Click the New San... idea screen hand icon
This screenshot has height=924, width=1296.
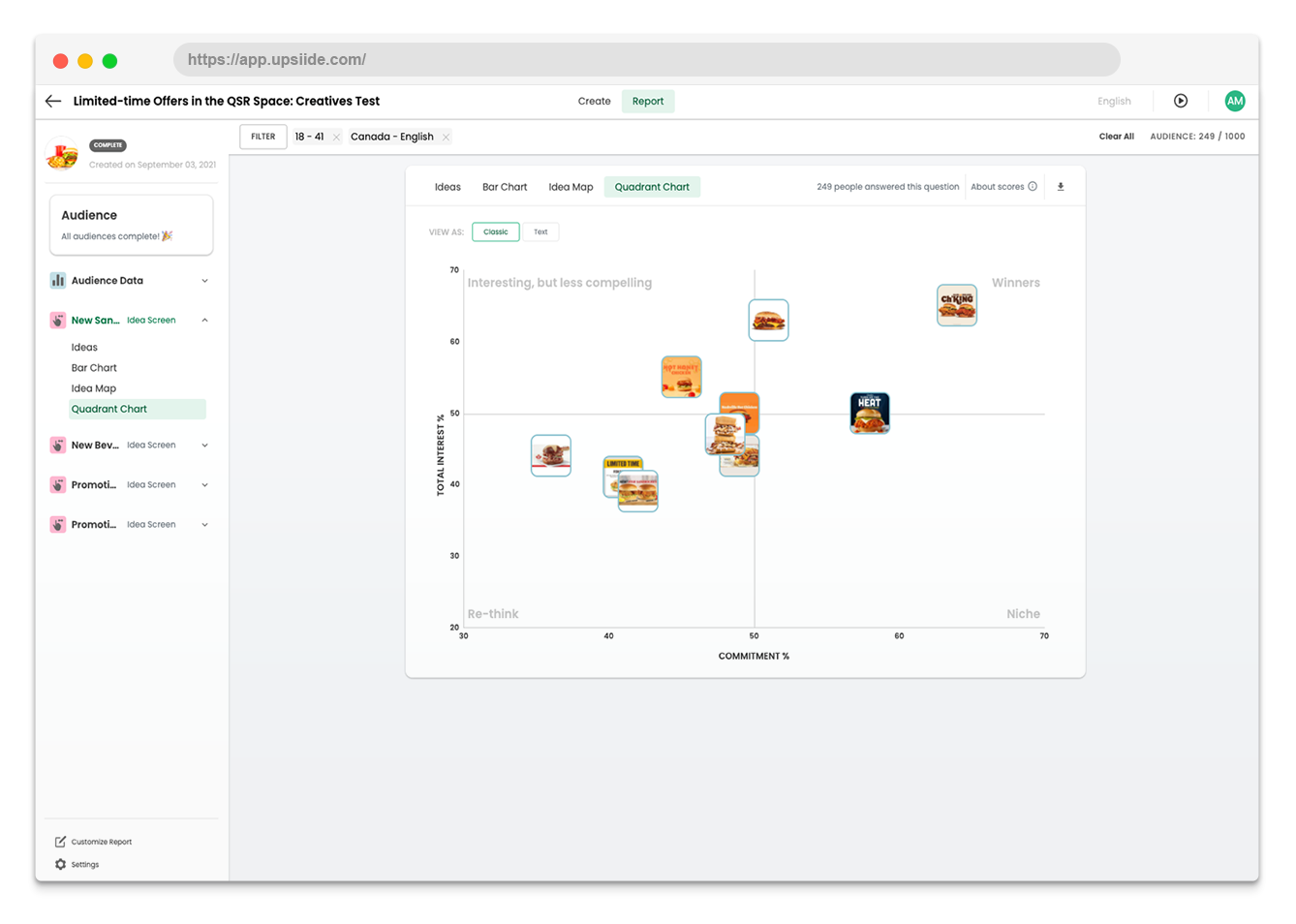[x=56, y=320]
